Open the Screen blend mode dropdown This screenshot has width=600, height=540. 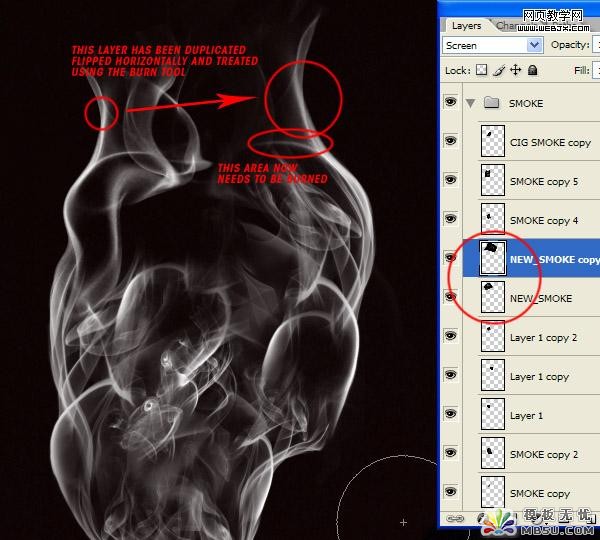[535, 45]
